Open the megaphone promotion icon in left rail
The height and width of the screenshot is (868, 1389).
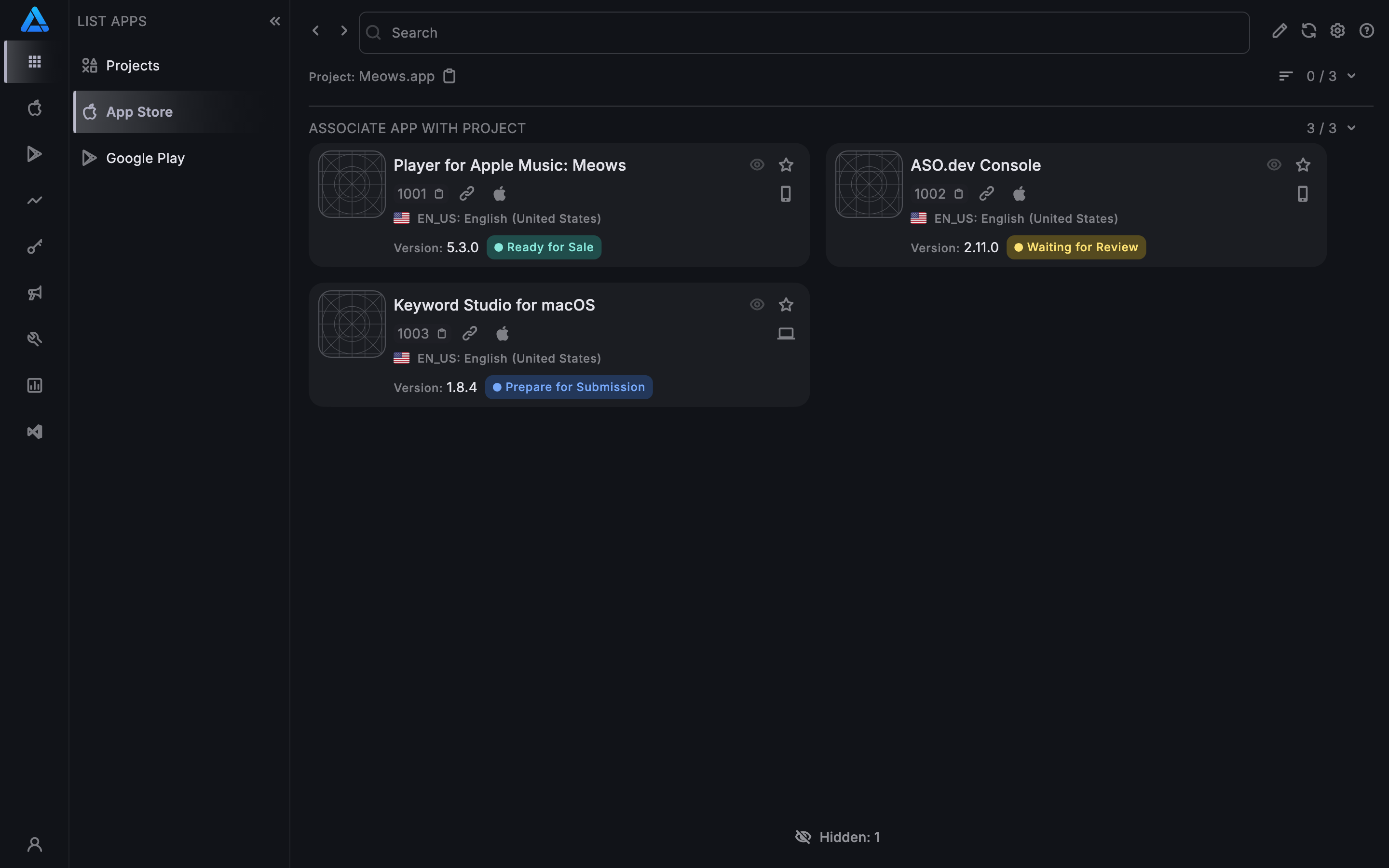34,293
